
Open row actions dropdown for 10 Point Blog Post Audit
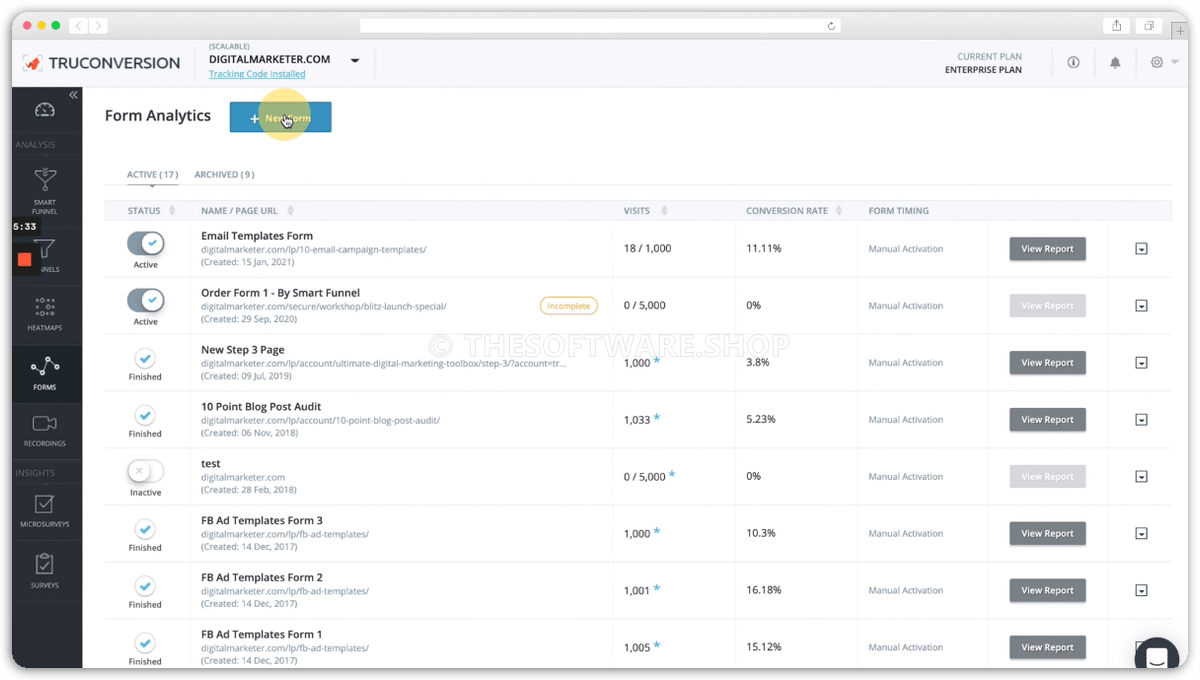(1141, 420)
